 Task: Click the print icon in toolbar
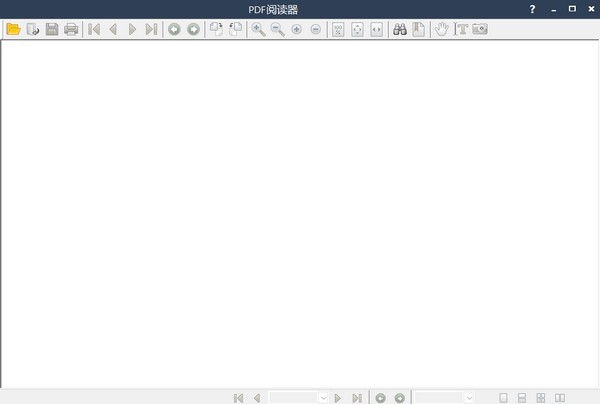pyautogui.click(x=71, y=29)
